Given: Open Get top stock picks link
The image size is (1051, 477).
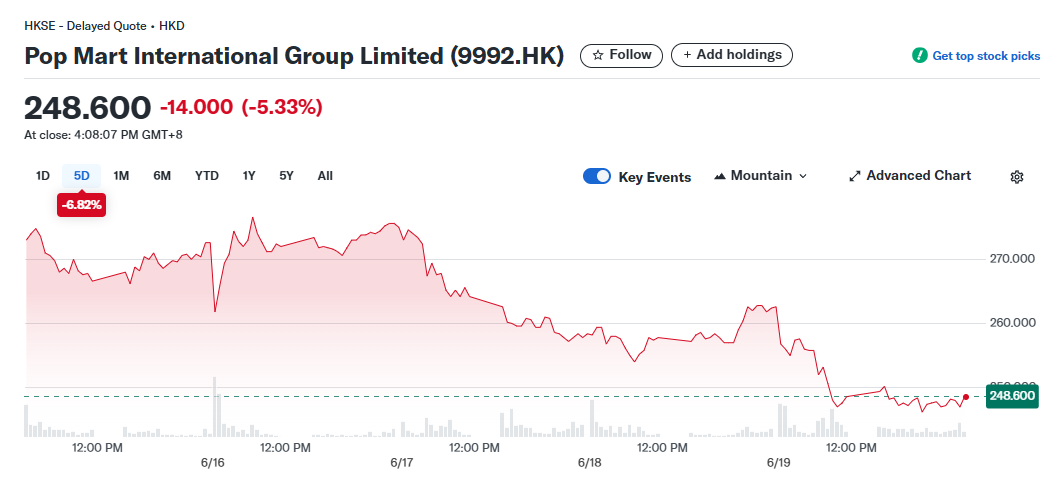Looking at the screenshot, I should pos(986,56).
